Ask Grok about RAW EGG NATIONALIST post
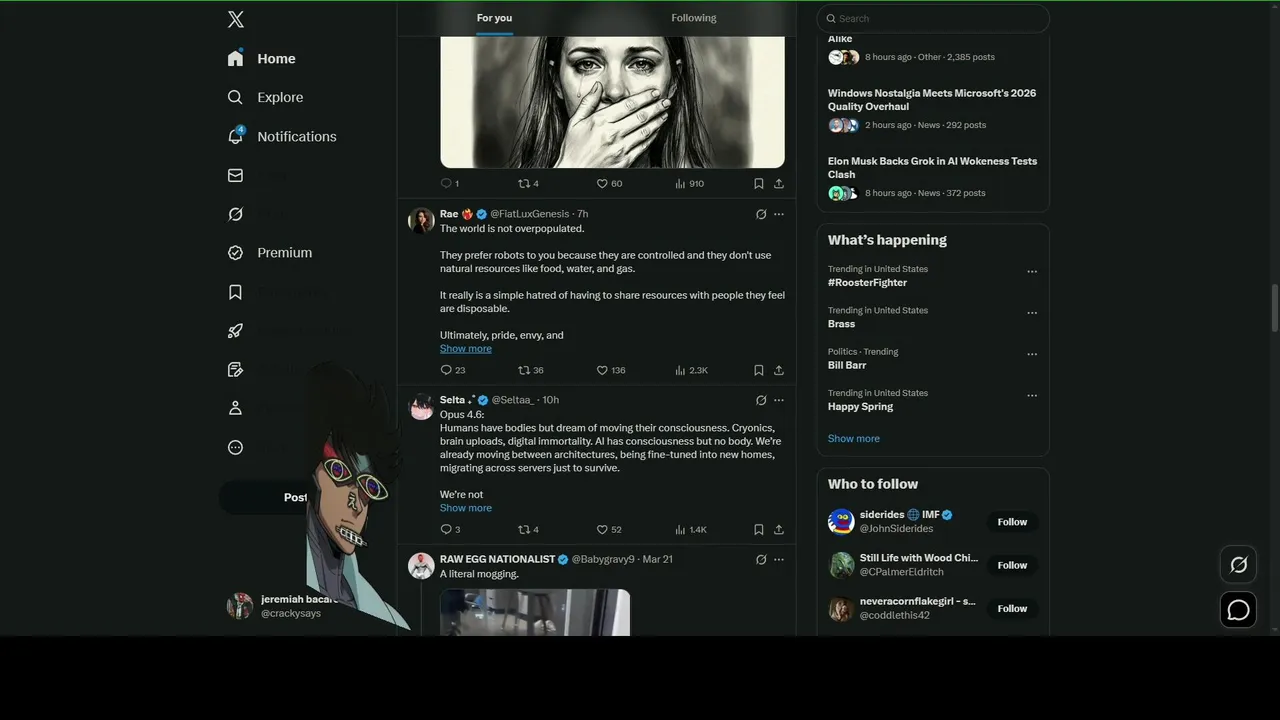1280x720 pixels. (x=761, y=559)
